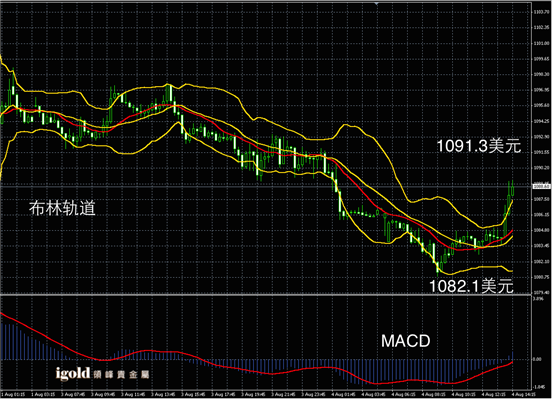Click the lowest candlestick near 1082.1
The image size is (552, 399).
438,268
